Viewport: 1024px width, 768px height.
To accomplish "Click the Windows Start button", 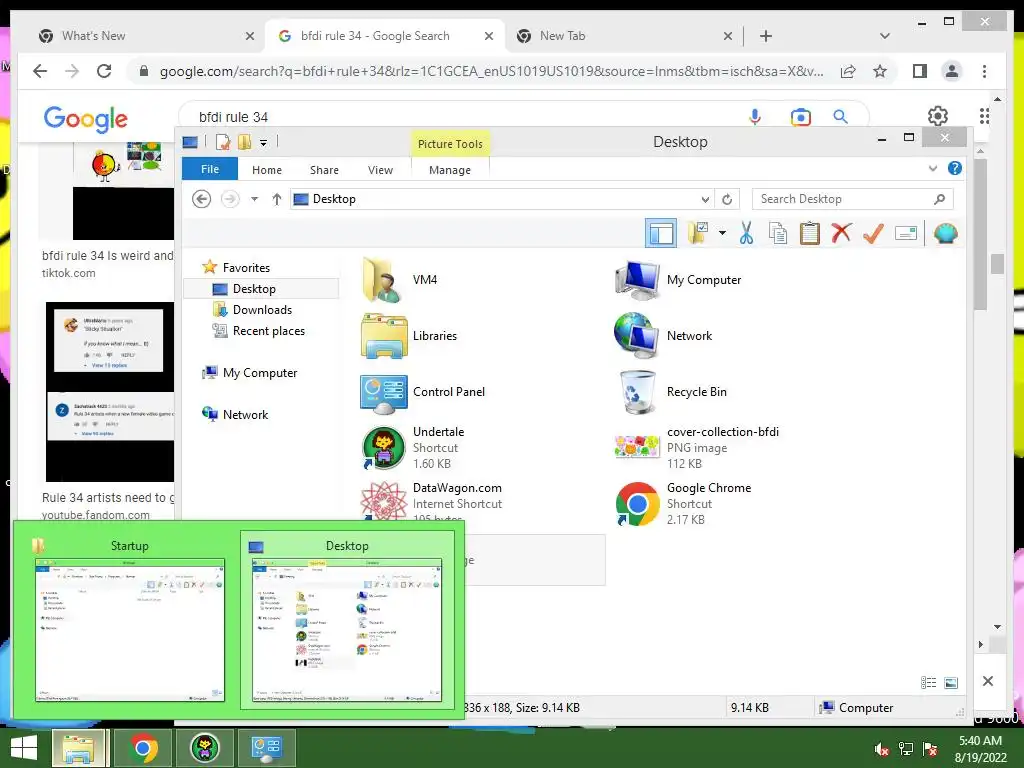I will 24,748.
